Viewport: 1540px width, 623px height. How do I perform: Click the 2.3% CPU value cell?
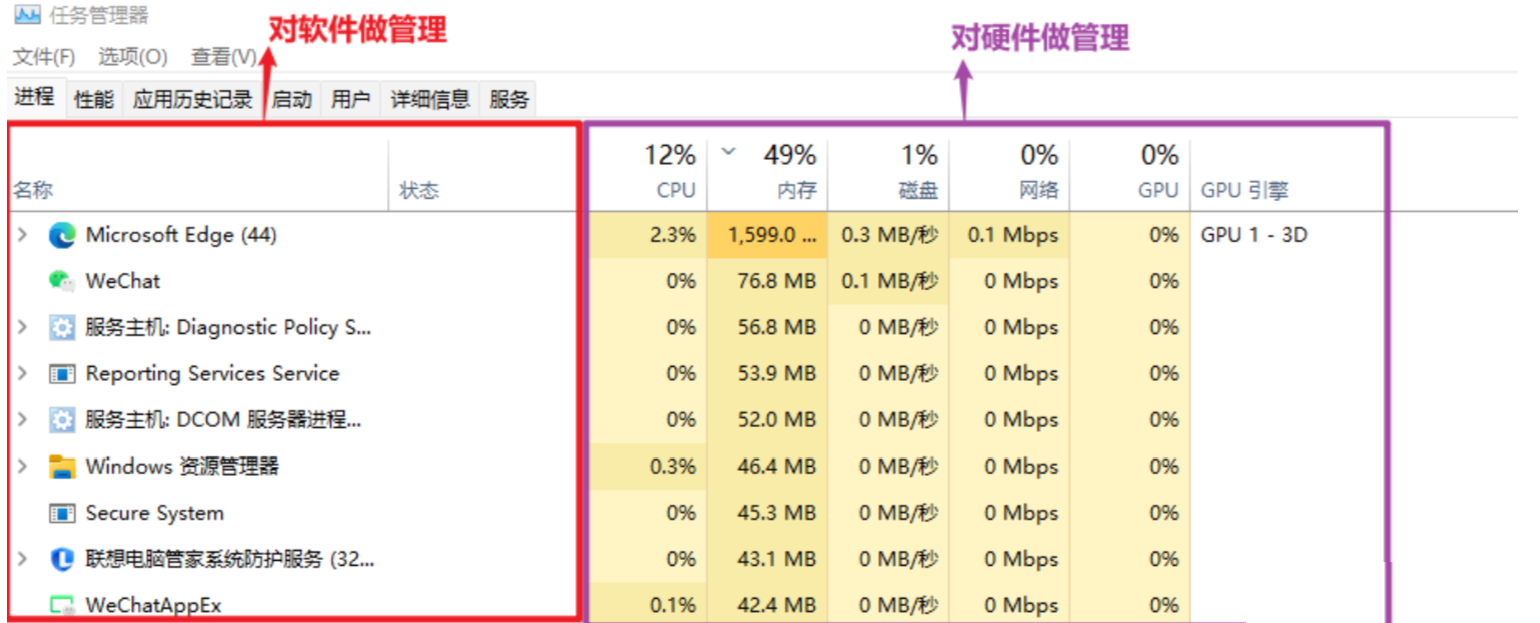(648, 235)
